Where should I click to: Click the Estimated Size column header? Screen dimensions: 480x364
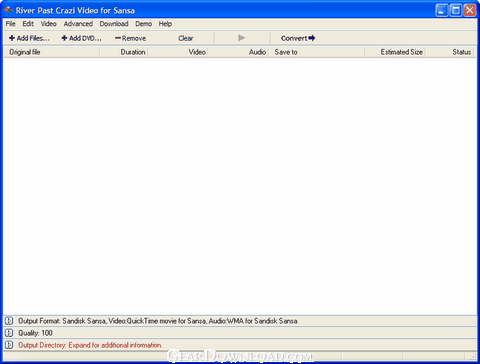(395, 52)
